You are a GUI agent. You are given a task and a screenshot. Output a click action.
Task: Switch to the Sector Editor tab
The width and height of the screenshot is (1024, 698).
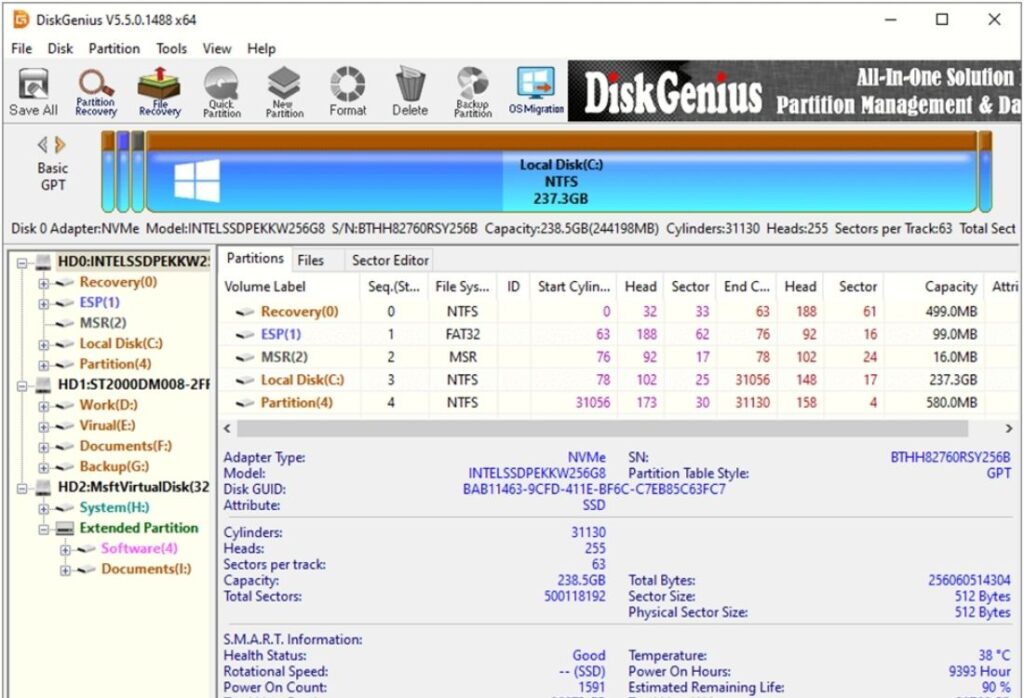click(x=389, y=260)
